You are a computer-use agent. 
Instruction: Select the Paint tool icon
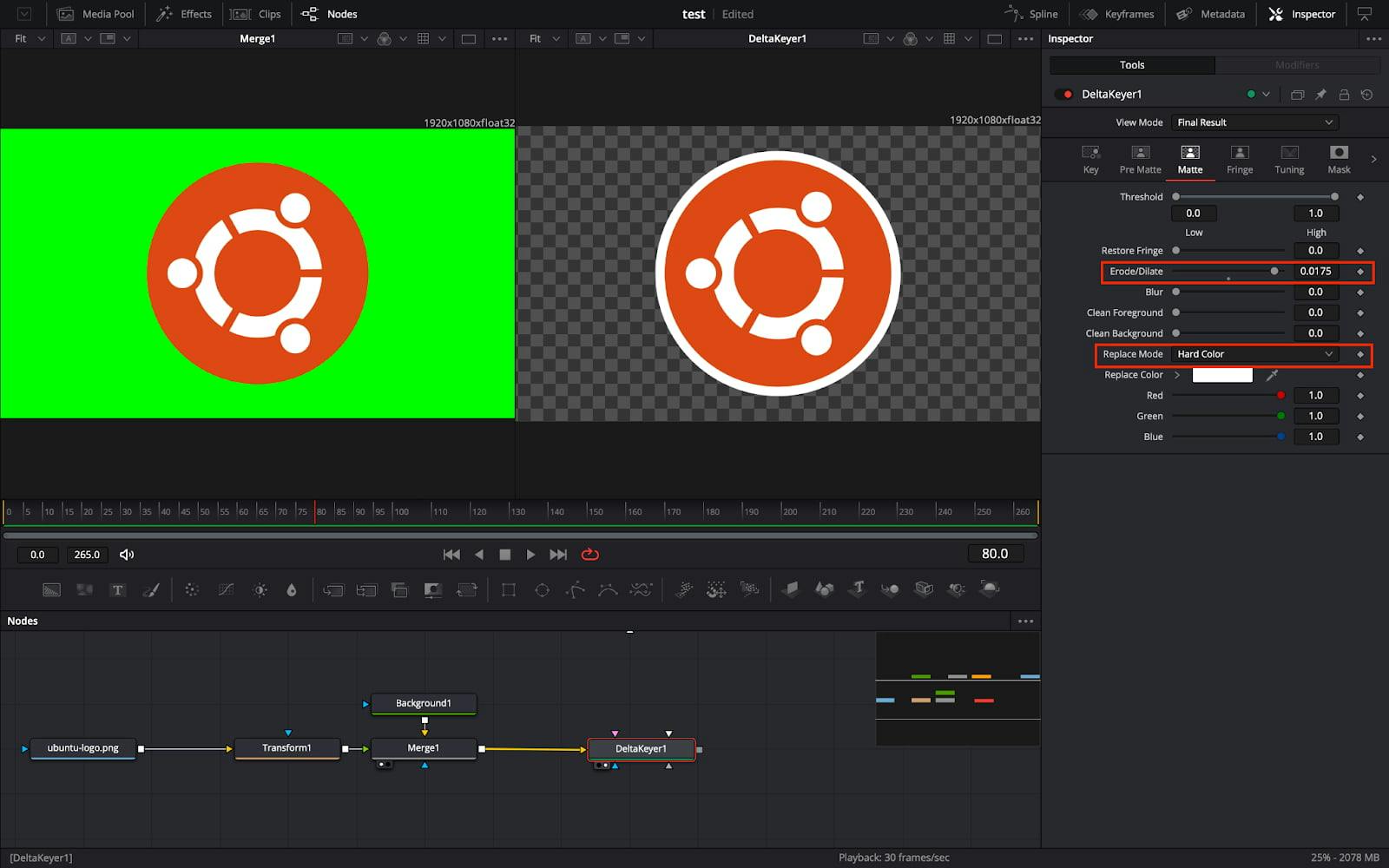point(151,589)
